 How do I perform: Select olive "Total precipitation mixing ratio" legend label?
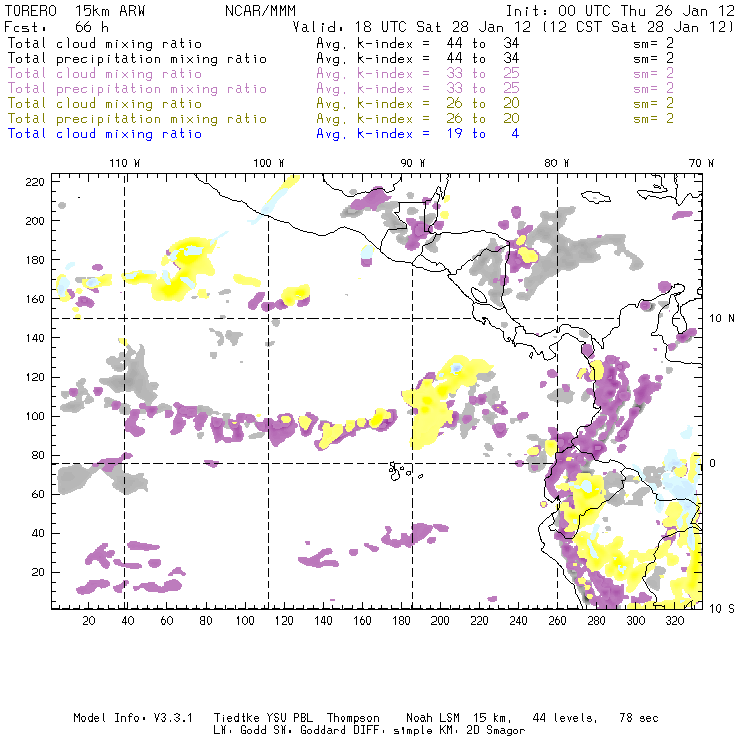click(x=137, y=118)
